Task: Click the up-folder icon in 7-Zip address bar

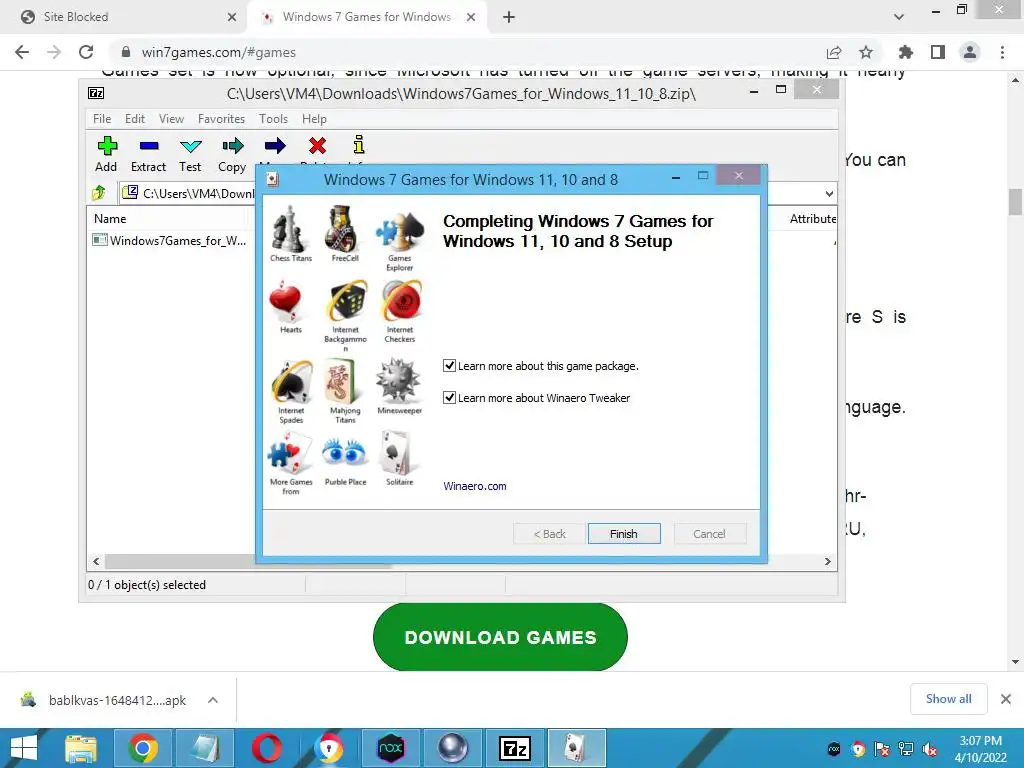Action: tap(99, 193)
